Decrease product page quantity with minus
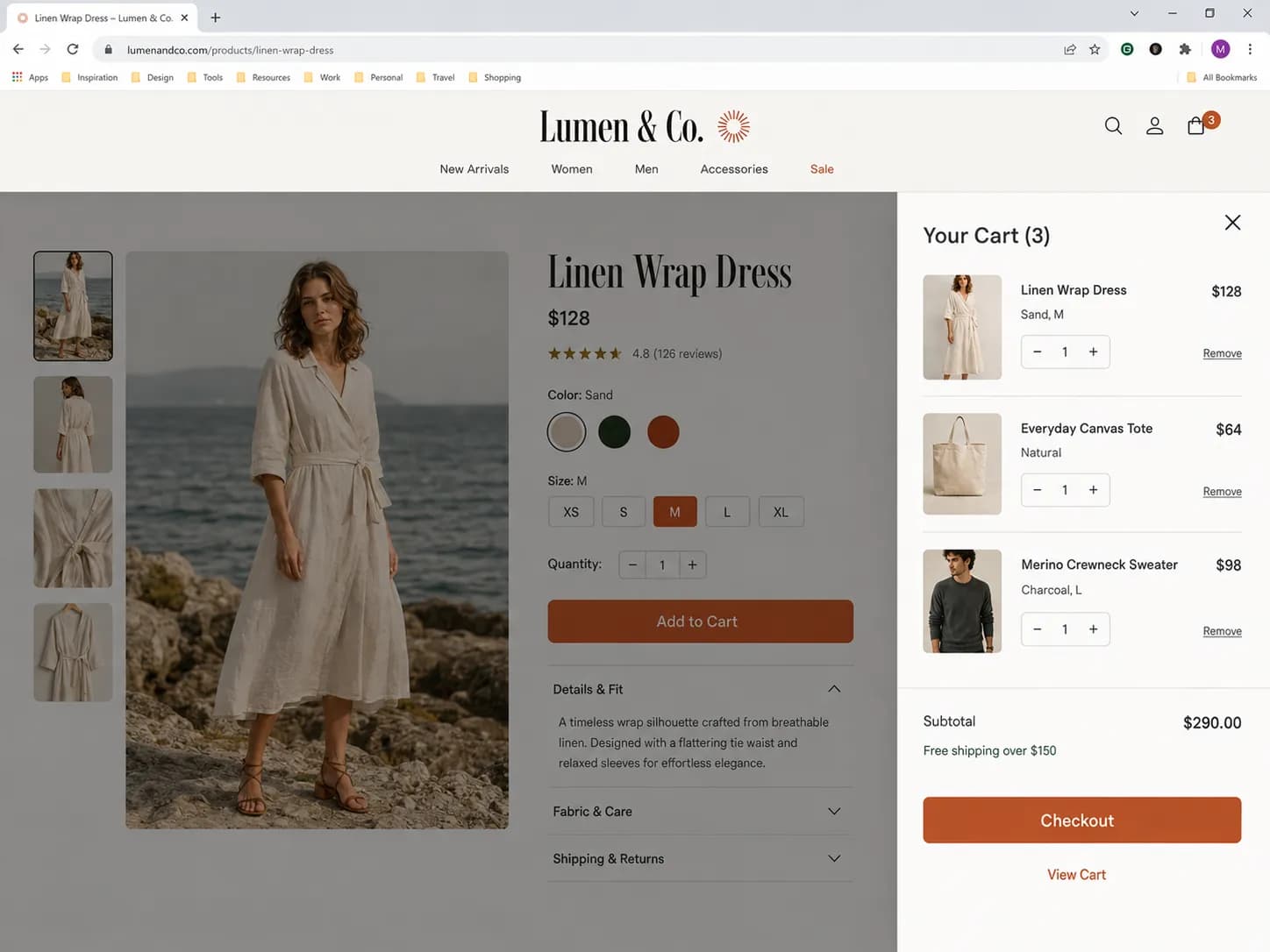This screenshot has height=952, width=1270. (632, 565)
